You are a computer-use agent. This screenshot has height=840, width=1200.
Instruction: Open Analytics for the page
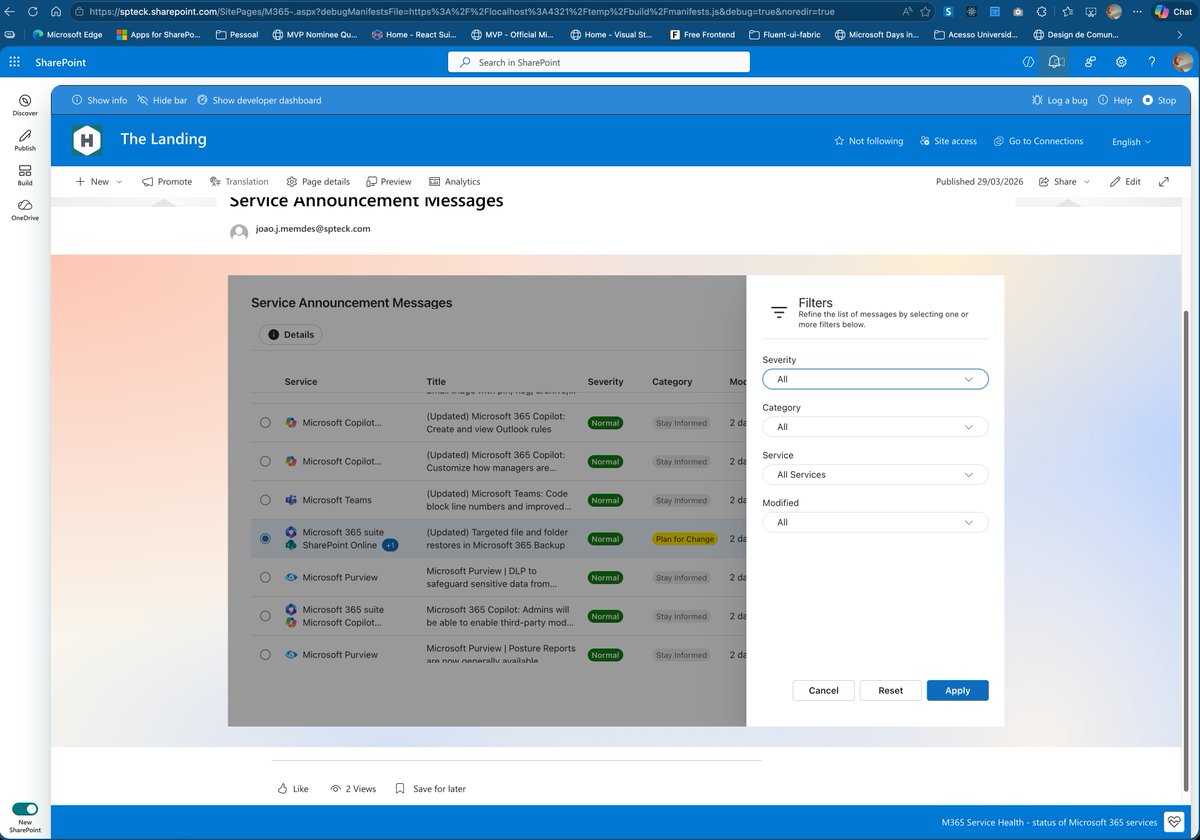pos(454,181)
